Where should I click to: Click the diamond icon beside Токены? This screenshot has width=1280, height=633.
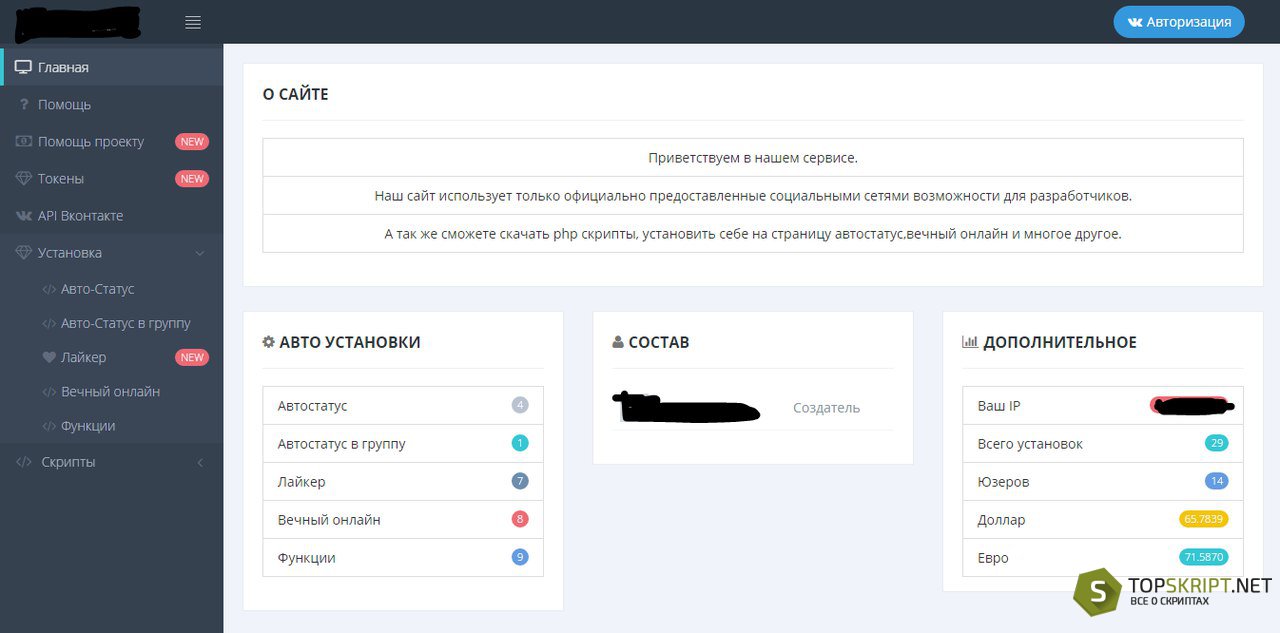23,178
